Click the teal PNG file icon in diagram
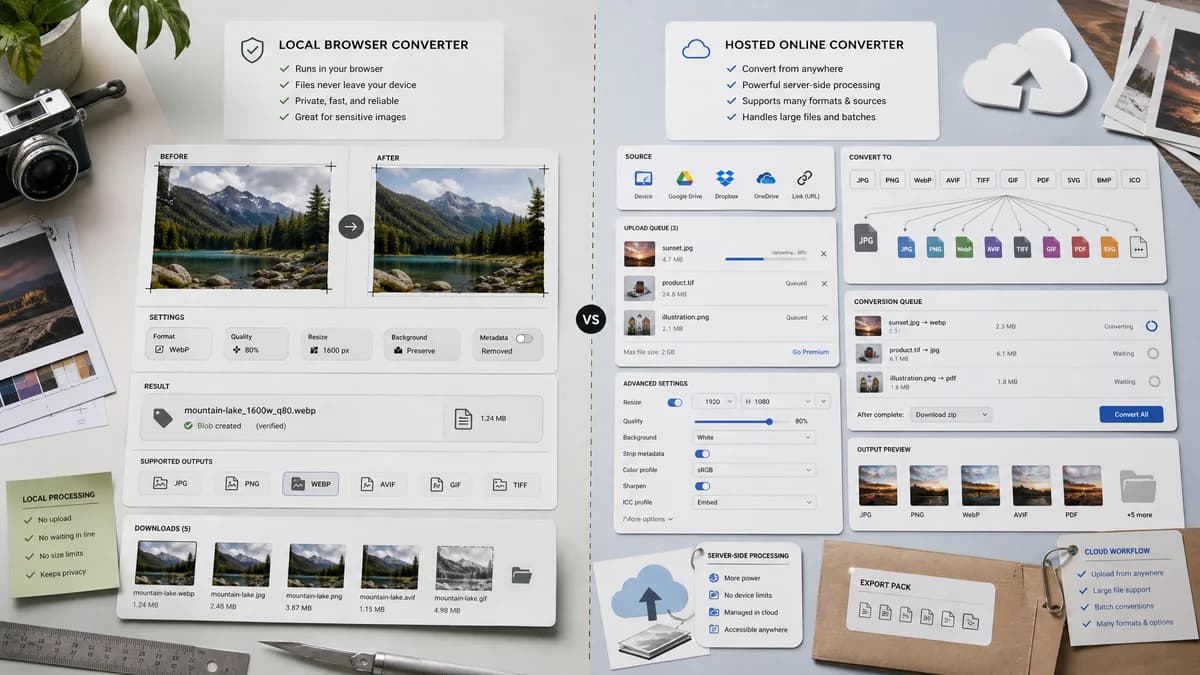Viewport: 1200px width, 675px height. click(x=935, y=248)
